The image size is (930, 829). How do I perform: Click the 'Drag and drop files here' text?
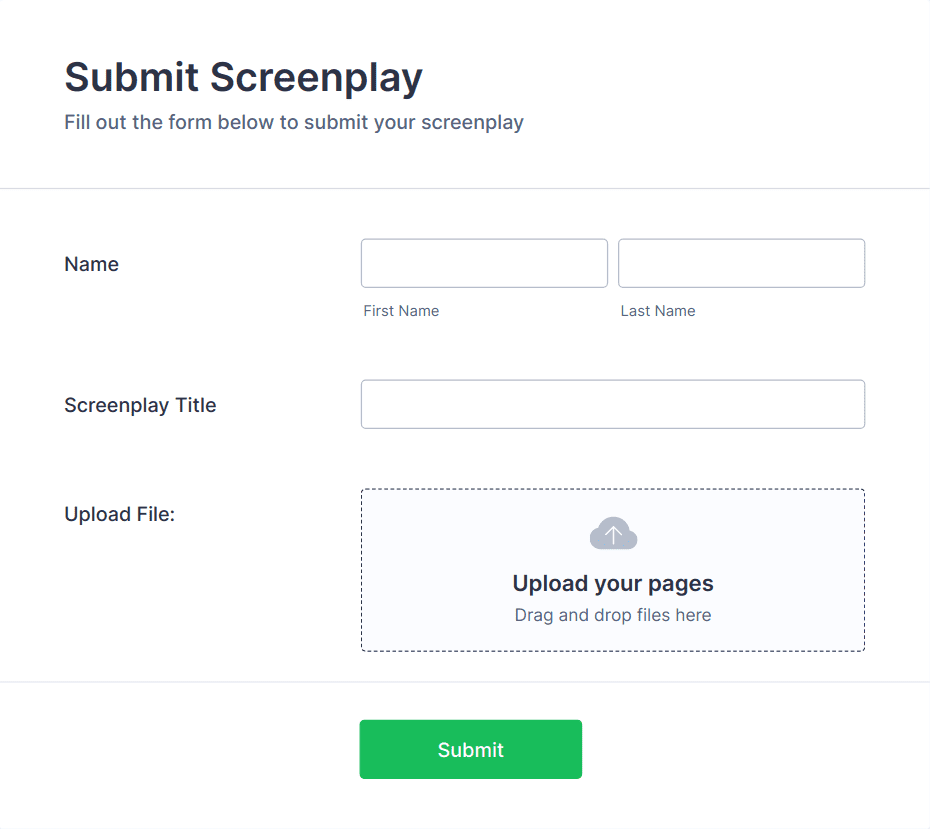(613, 614)
